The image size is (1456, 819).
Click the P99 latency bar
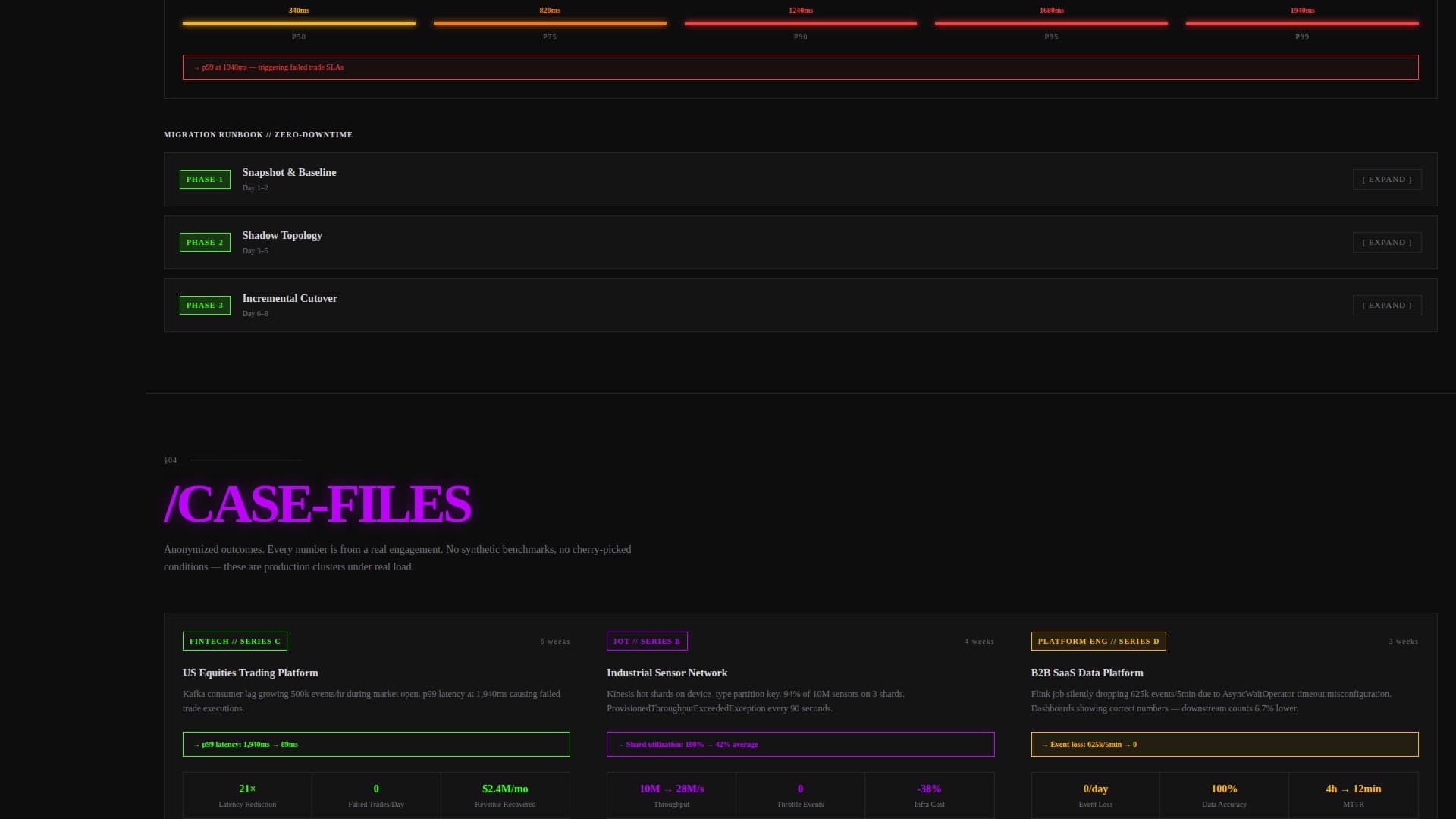[1301, 24]
